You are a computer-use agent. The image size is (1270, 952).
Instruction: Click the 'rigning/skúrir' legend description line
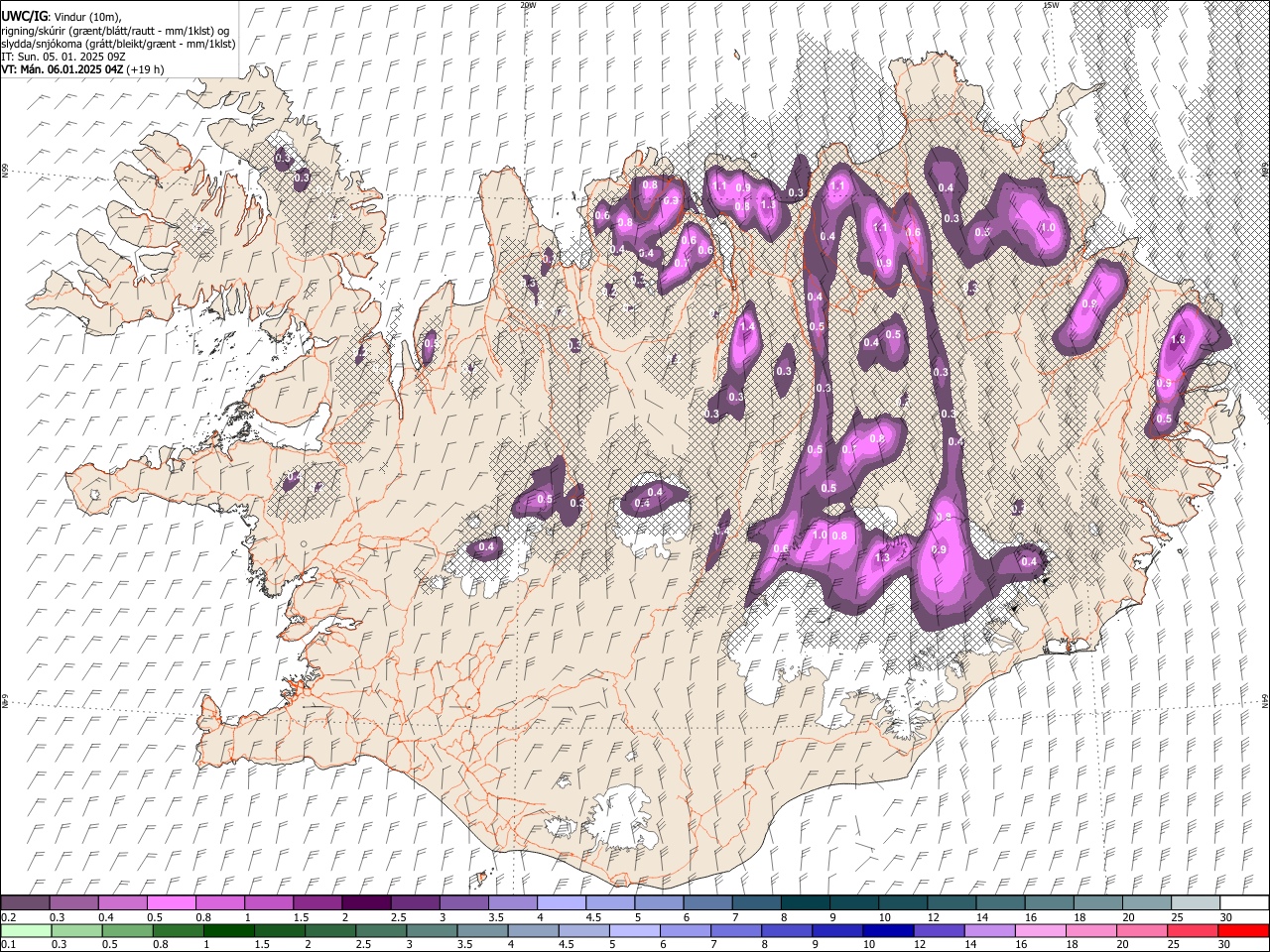(115, 30)
